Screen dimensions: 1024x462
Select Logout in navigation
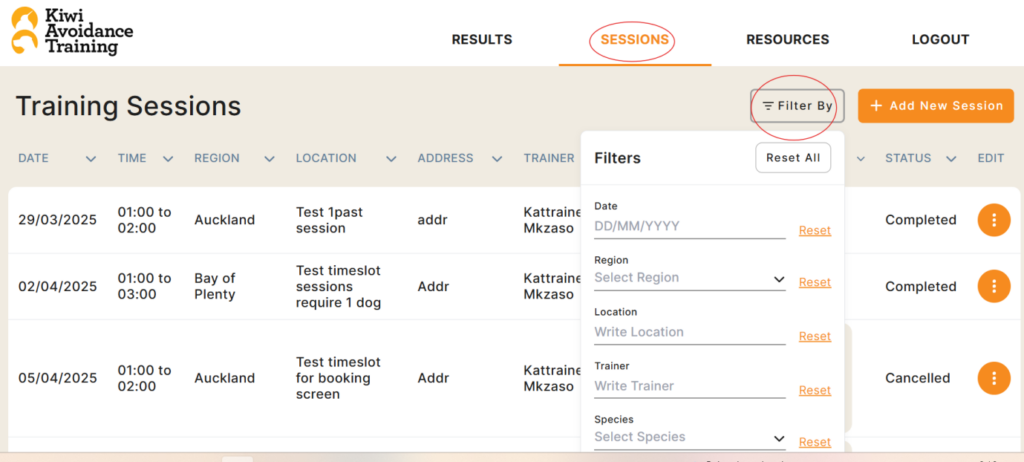(940, 40)
